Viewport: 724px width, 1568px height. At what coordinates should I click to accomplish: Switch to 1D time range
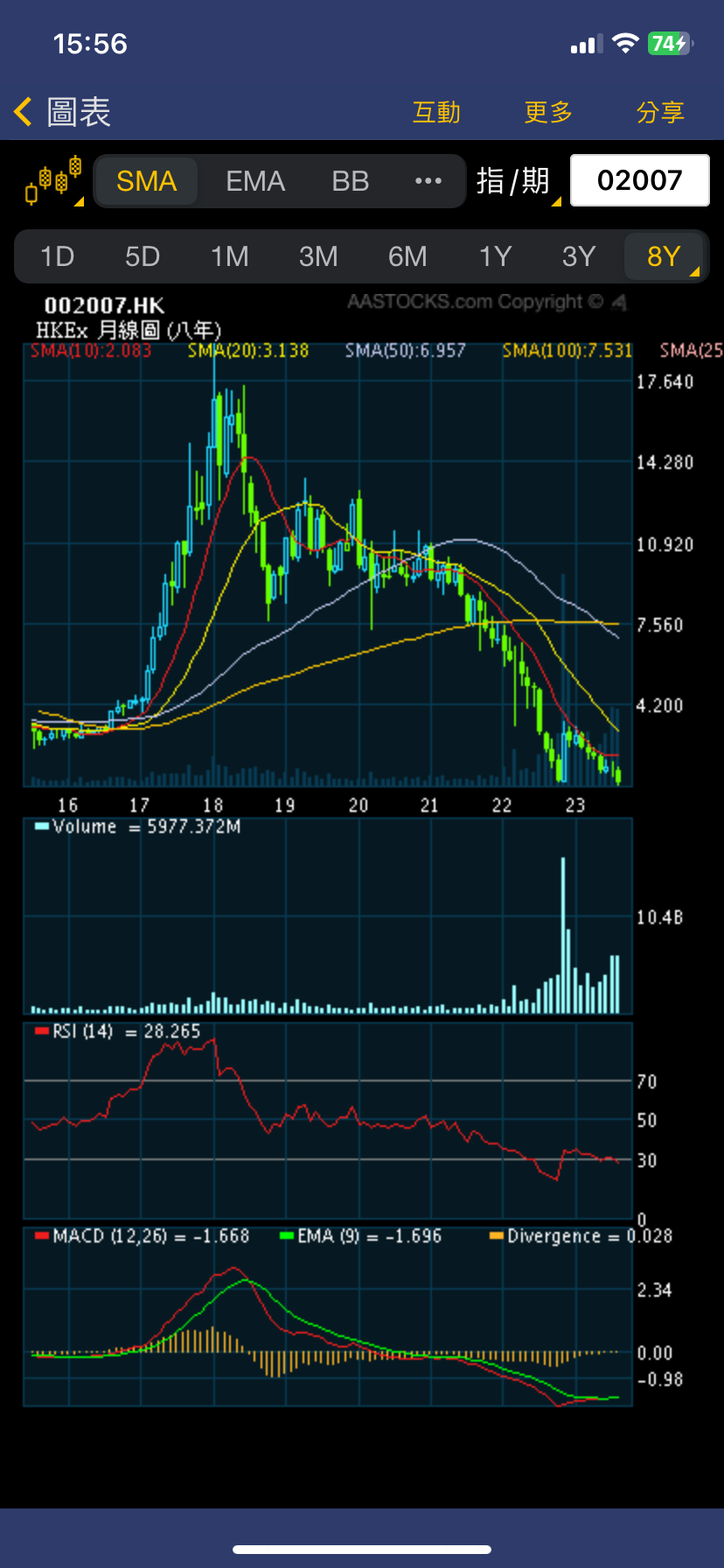(58, 256)
